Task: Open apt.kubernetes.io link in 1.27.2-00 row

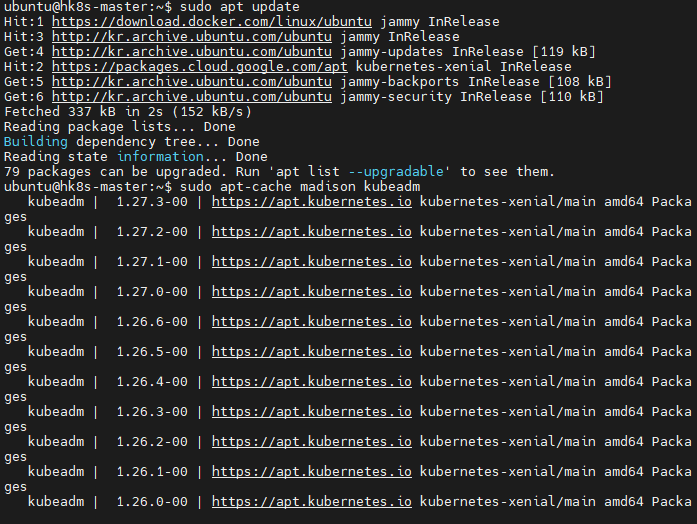Action: click(x=312, y=232)
